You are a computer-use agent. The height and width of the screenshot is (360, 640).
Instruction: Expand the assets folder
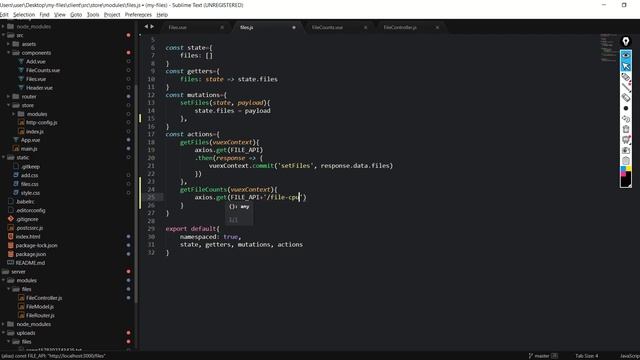click(x=8, y=44)
